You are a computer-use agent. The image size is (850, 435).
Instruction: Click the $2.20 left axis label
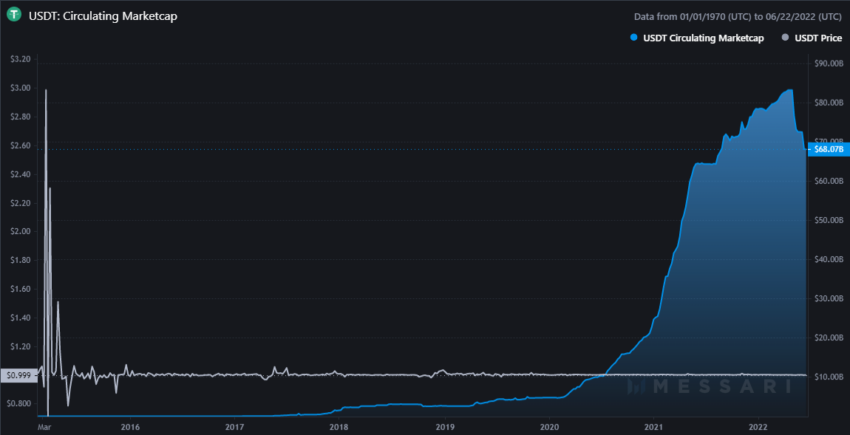pos(20,203)
